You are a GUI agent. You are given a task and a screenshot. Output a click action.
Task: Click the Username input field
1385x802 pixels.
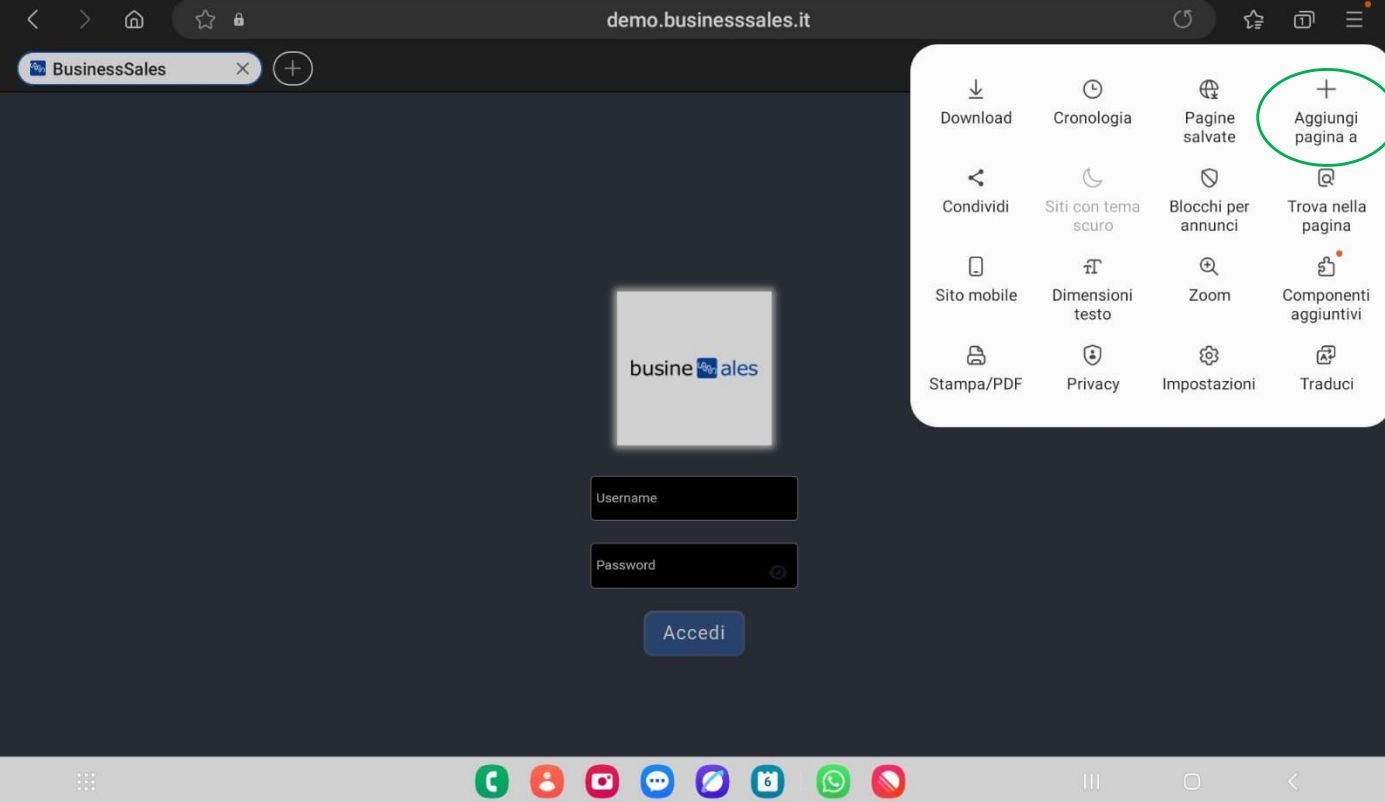tap(694, 497)
